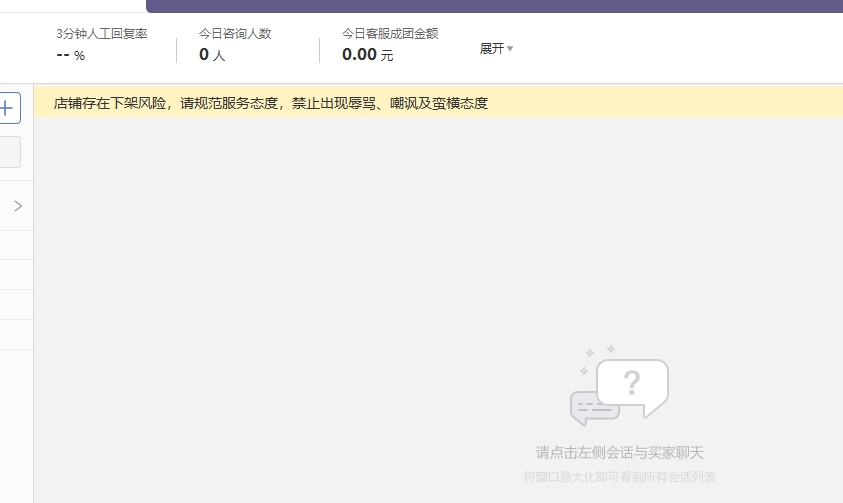Click the 0.00 元 group amount value

tap(368, 54)
